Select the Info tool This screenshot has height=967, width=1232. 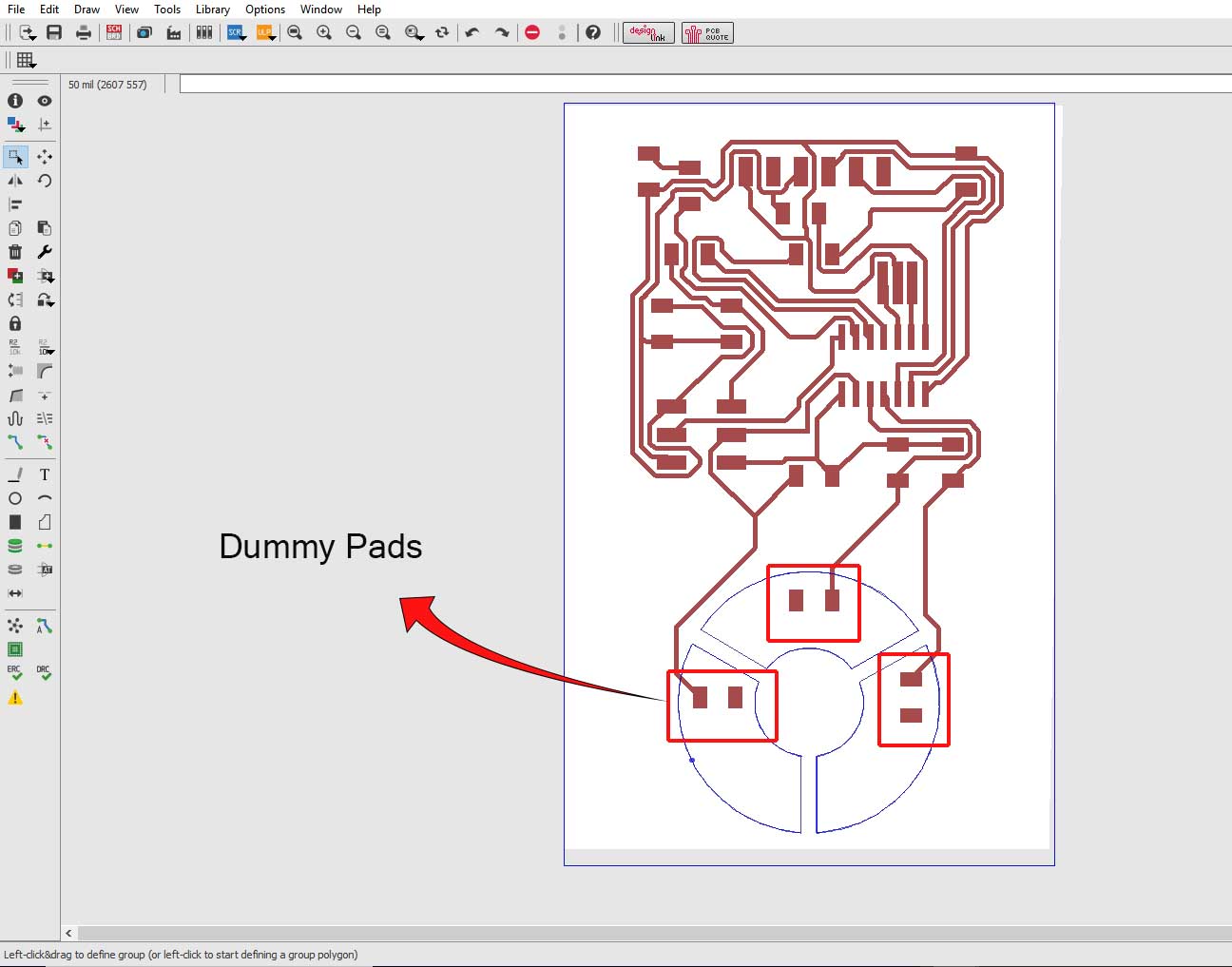click(x=15, y=101)
